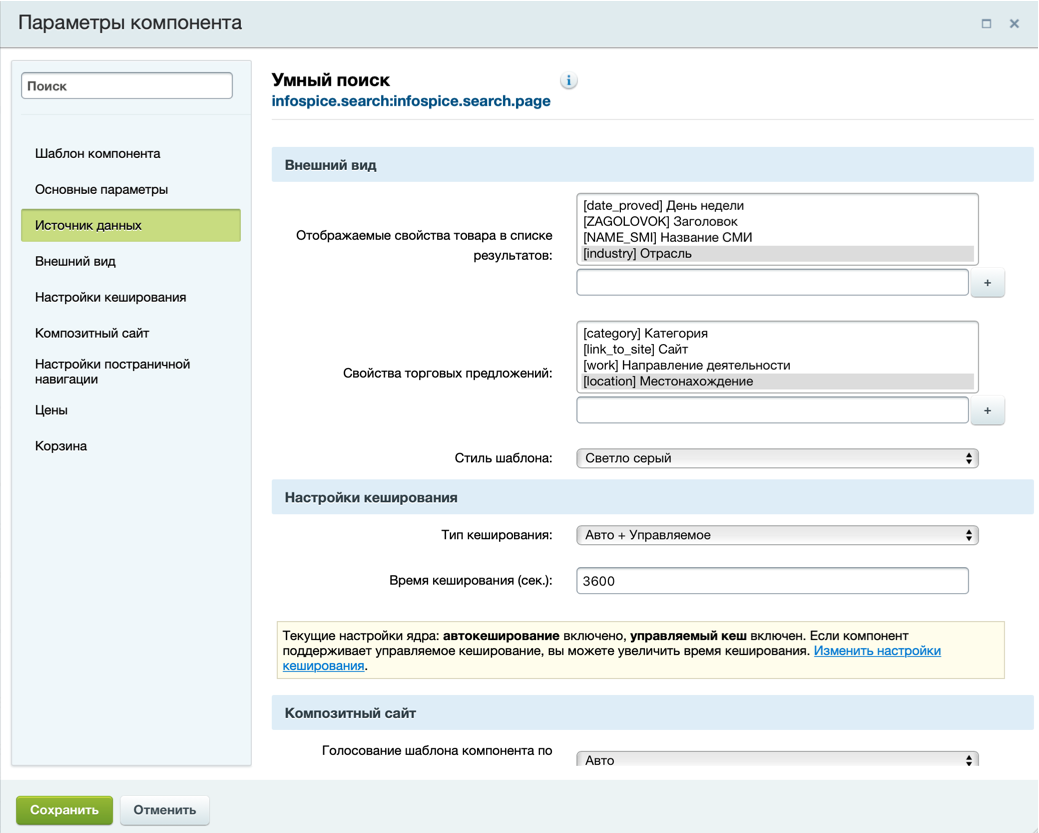This screenshot has width=1039, height=833.
Task: Open the Корзина sidebar section
Action: point(61,446)
